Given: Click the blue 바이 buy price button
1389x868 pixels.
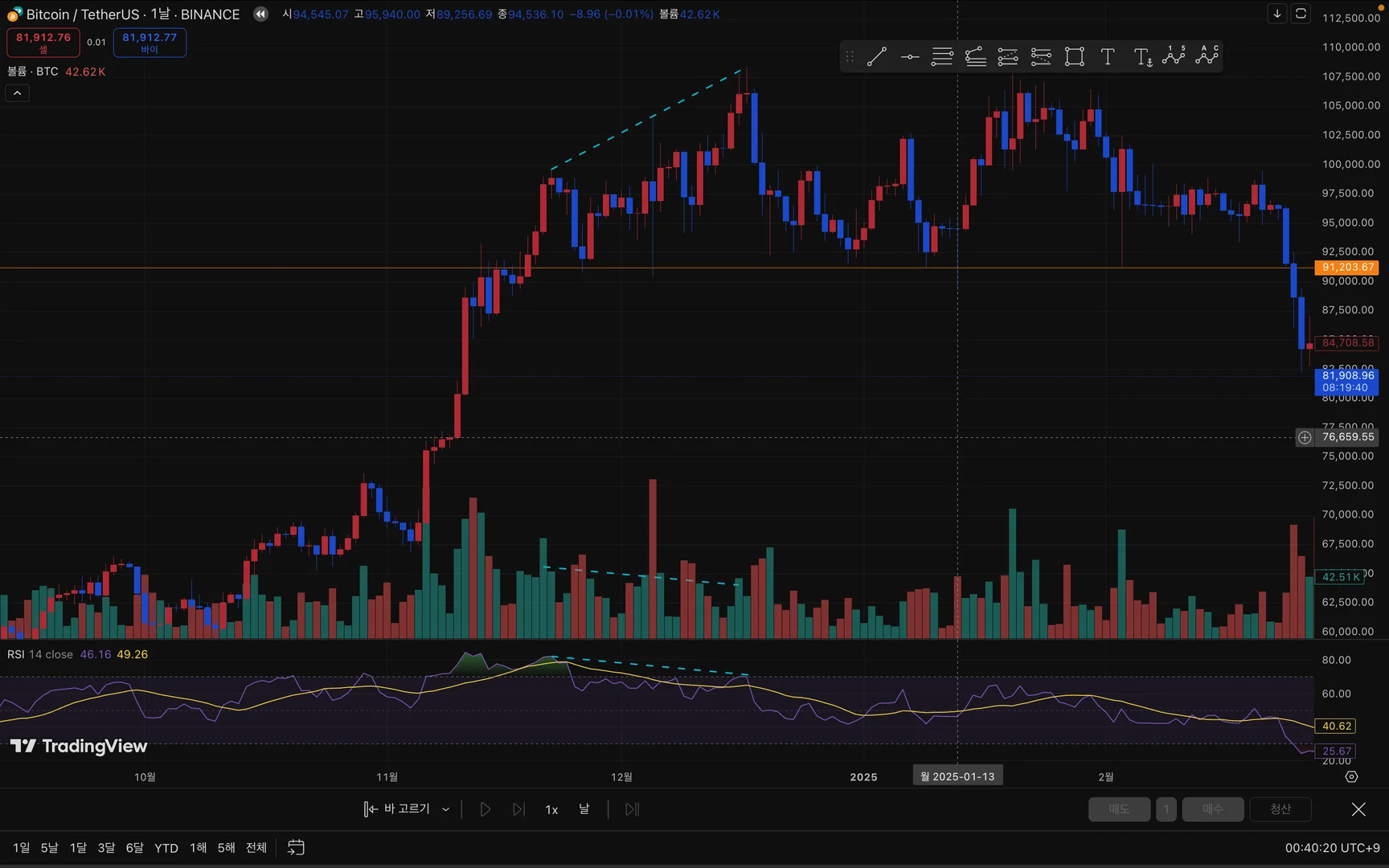Looking at the screenshot, I should click(x=150, y=43).
